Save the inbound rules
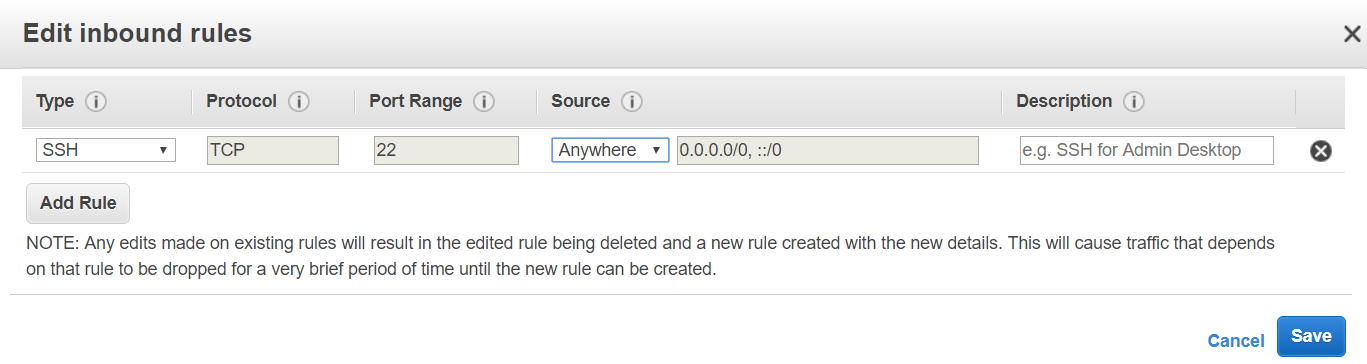 [x=1311, y=337]
